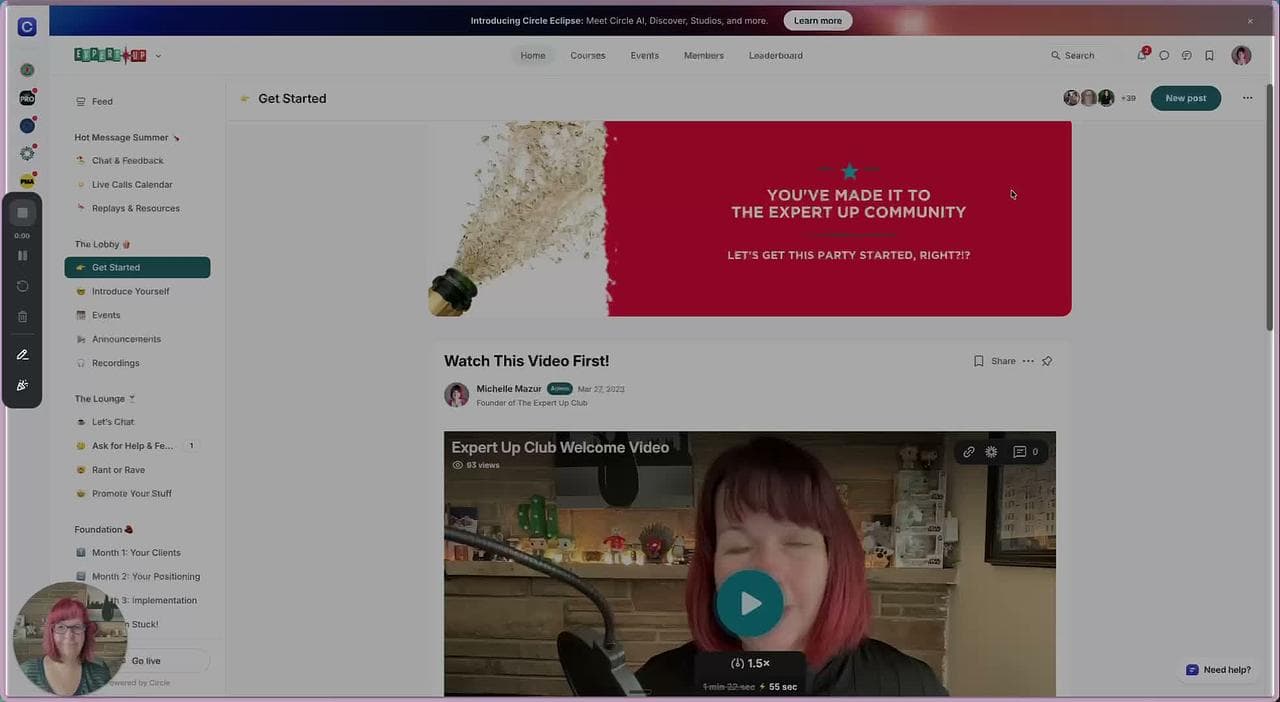Image resolution: width=1280 pixels, height=702 pixels.
Task: Open the Circle logo in the community switcher
Action: click(27, 27)
